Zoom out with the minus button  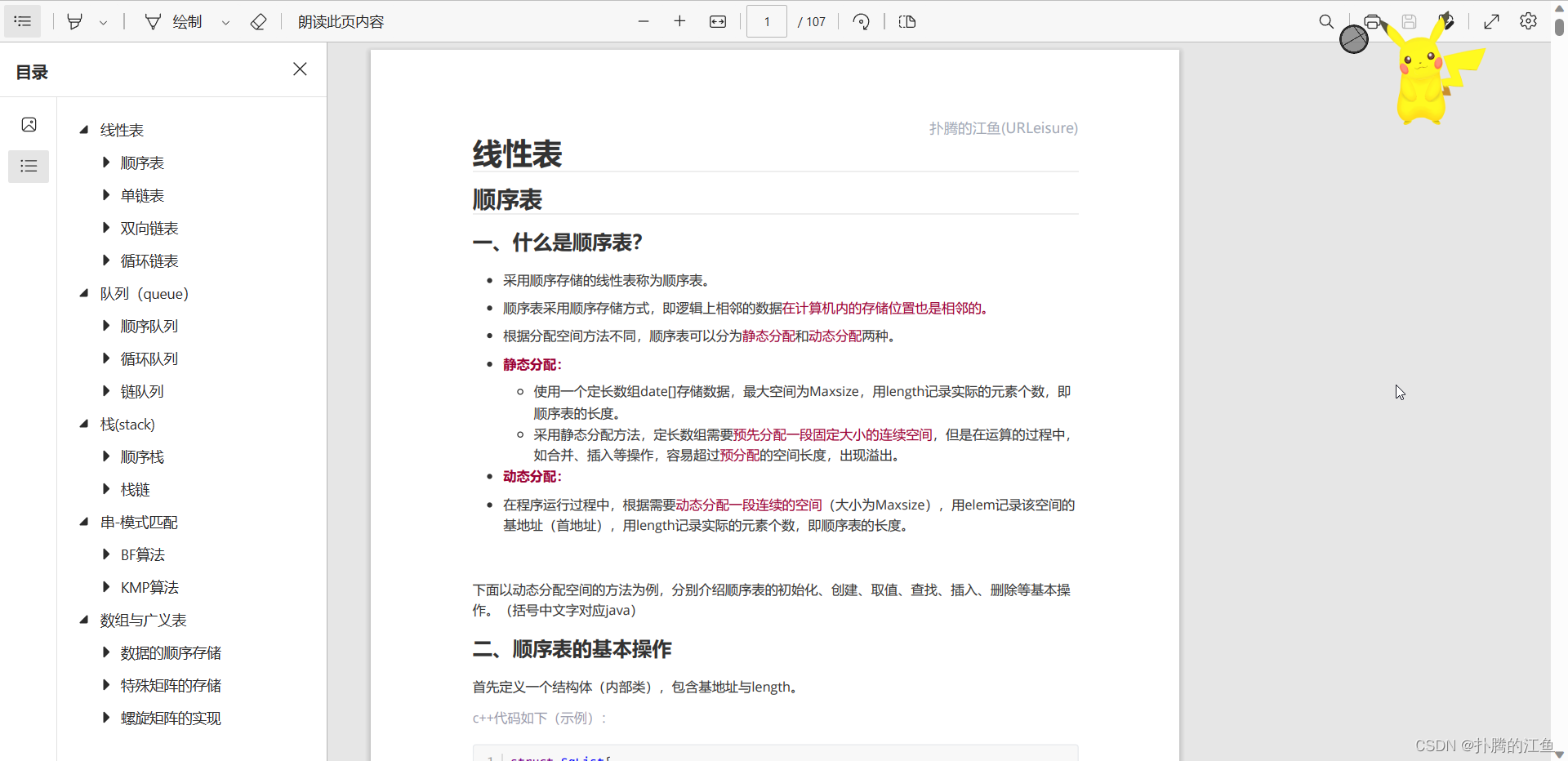click(644, 22)
